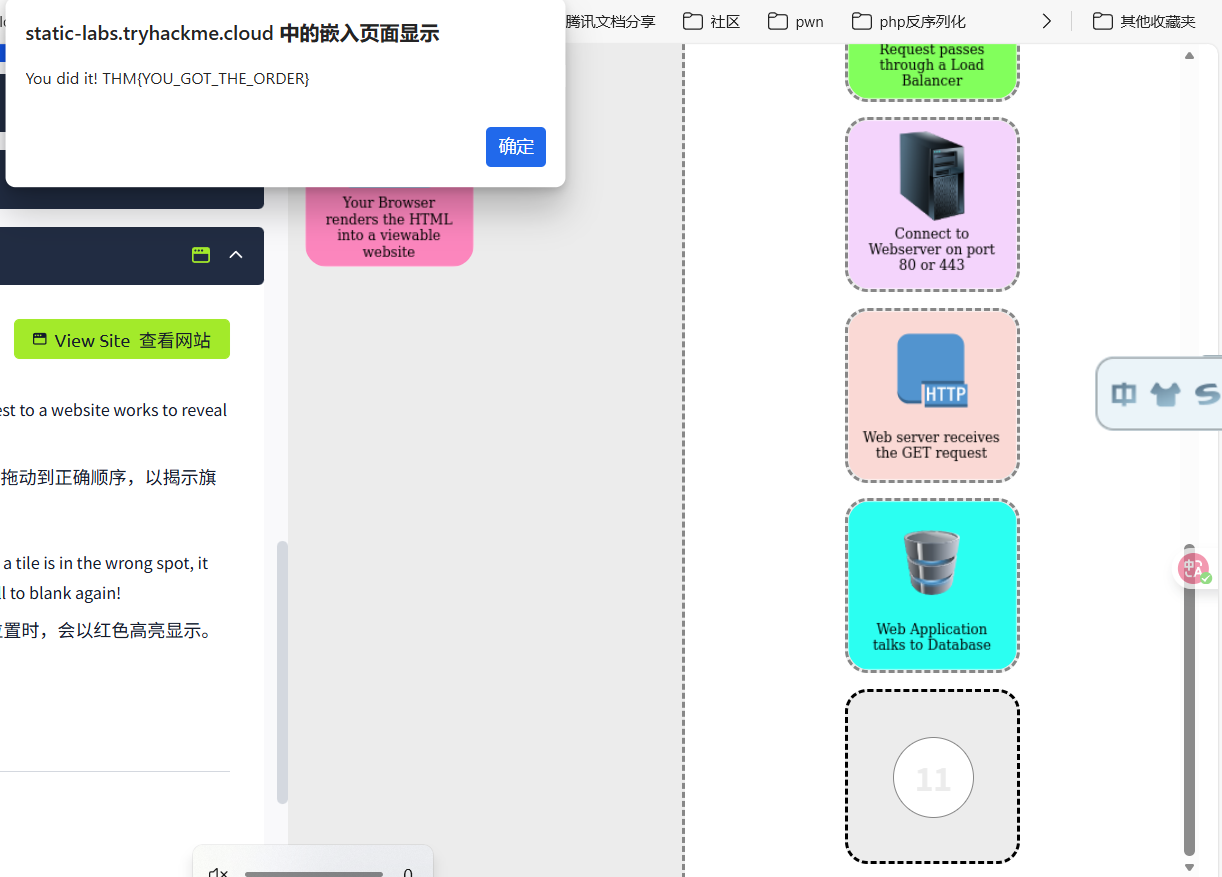The height and width of the screenshot is (877, 1222).
Task: Select the HTTP GET request tile icon
Action: 931,370
